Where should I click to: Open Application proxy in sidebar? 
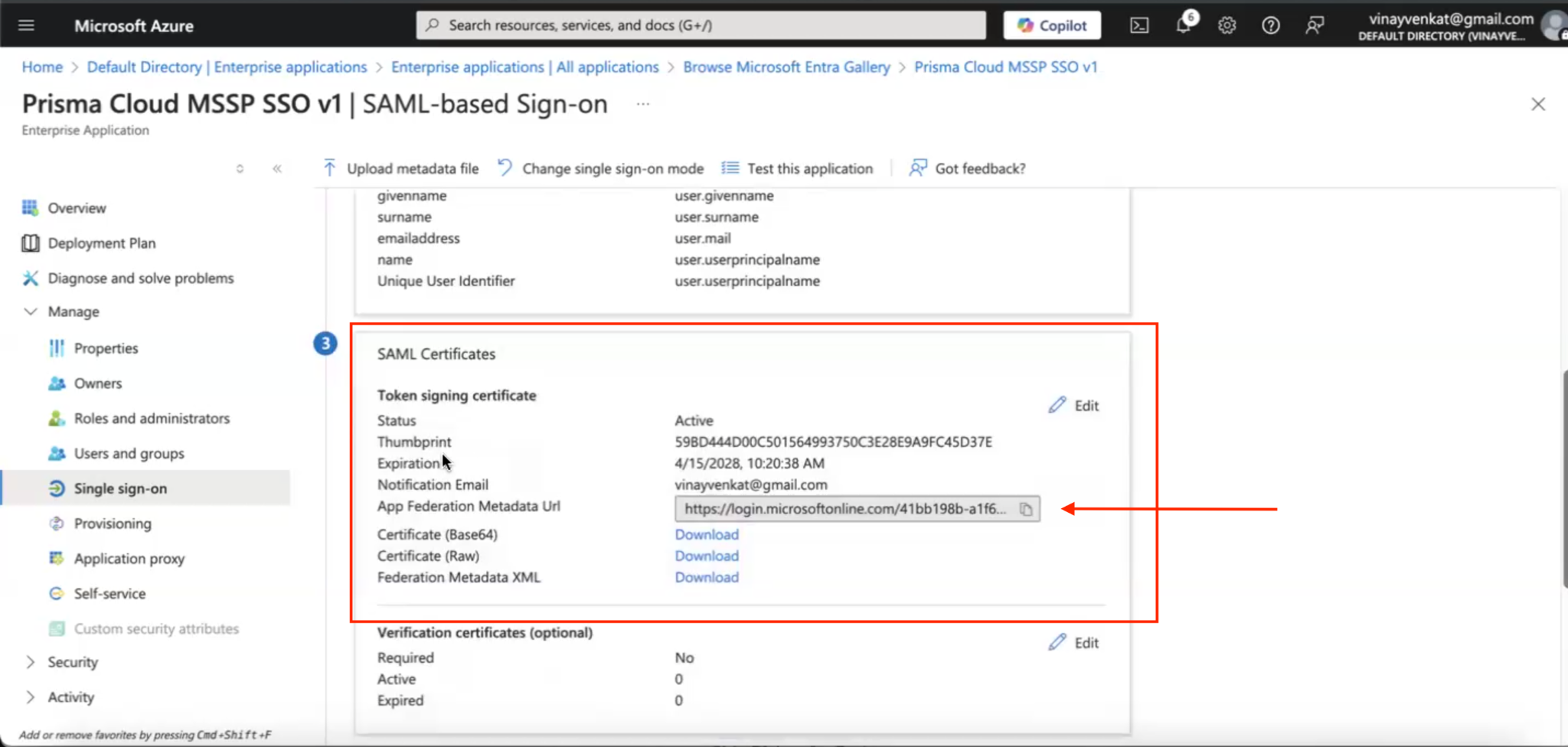pos(129,559)
